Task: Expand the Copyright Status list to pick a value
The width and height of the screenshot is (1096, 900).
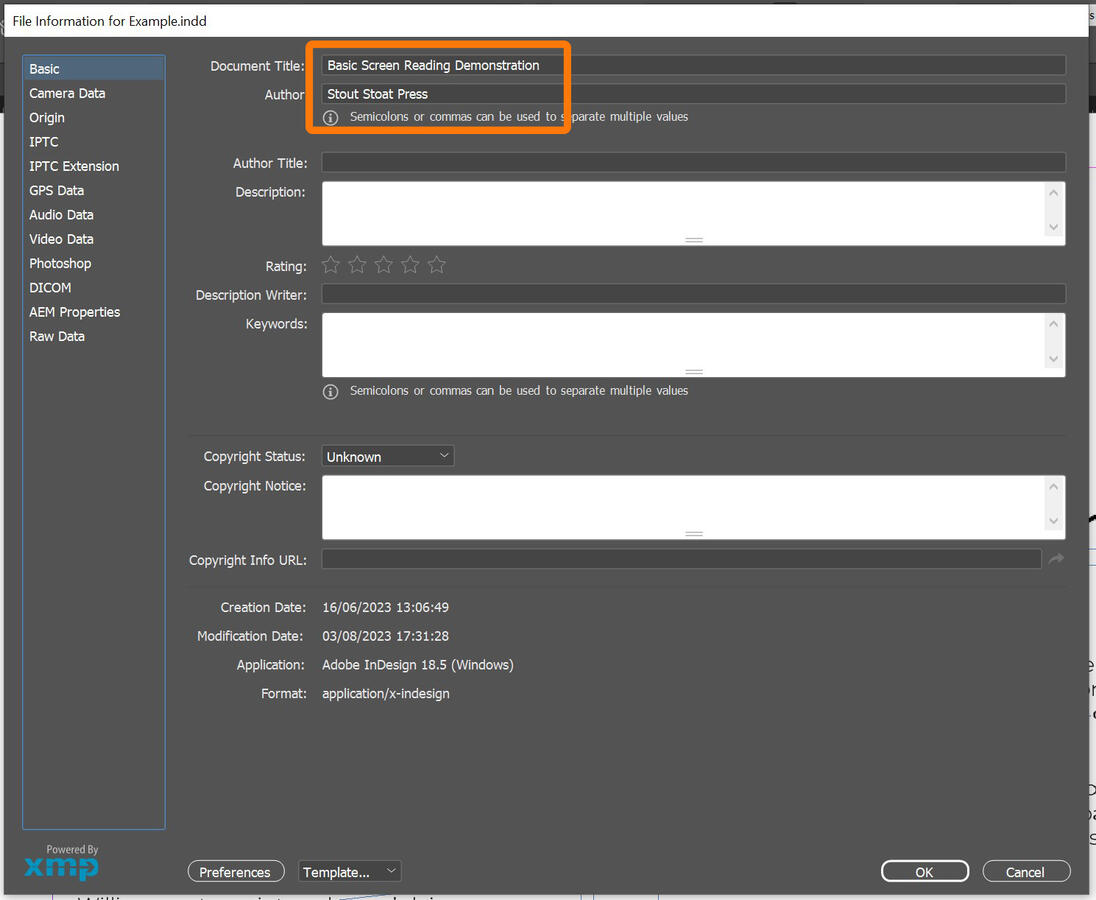Action: click(x=443, y=455)
